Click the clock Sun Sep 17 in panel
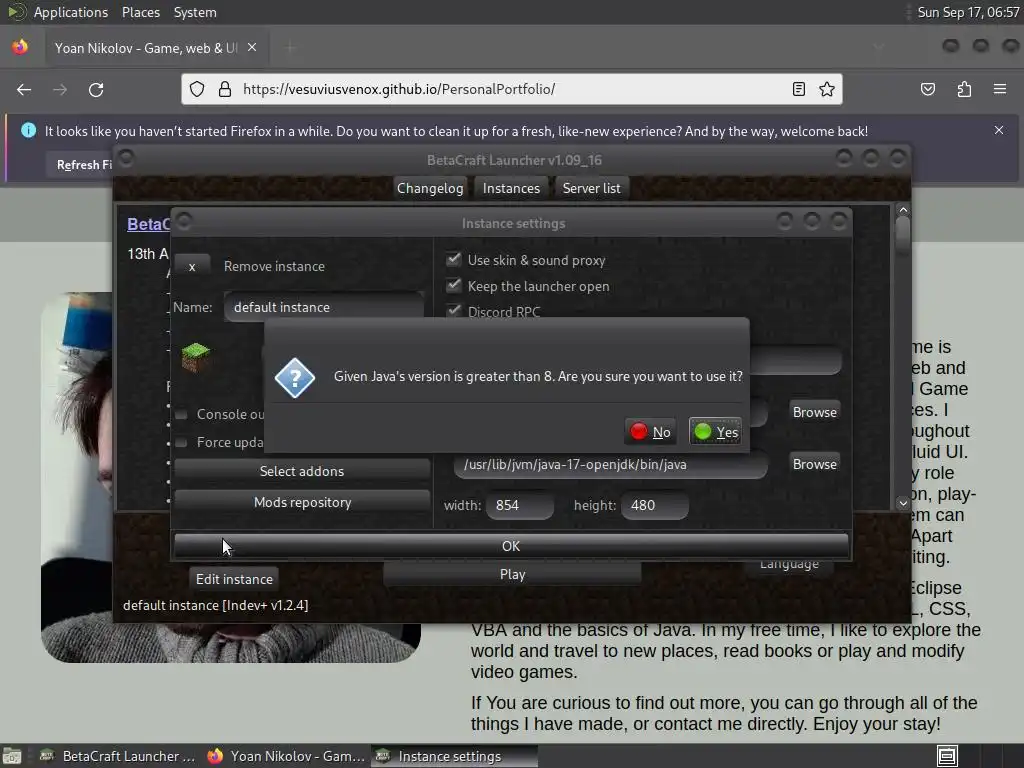 pos(968,12)
